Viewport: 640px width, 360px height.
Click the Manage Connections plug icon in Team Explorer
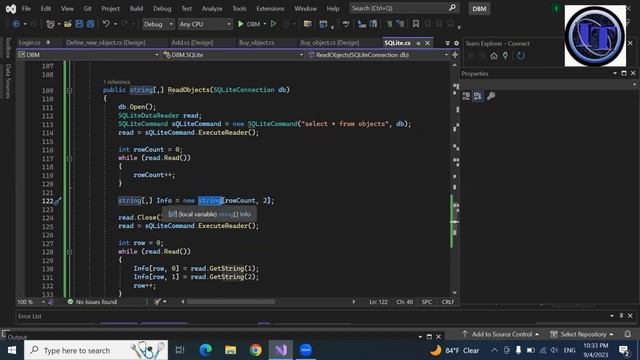coord(505,56)
